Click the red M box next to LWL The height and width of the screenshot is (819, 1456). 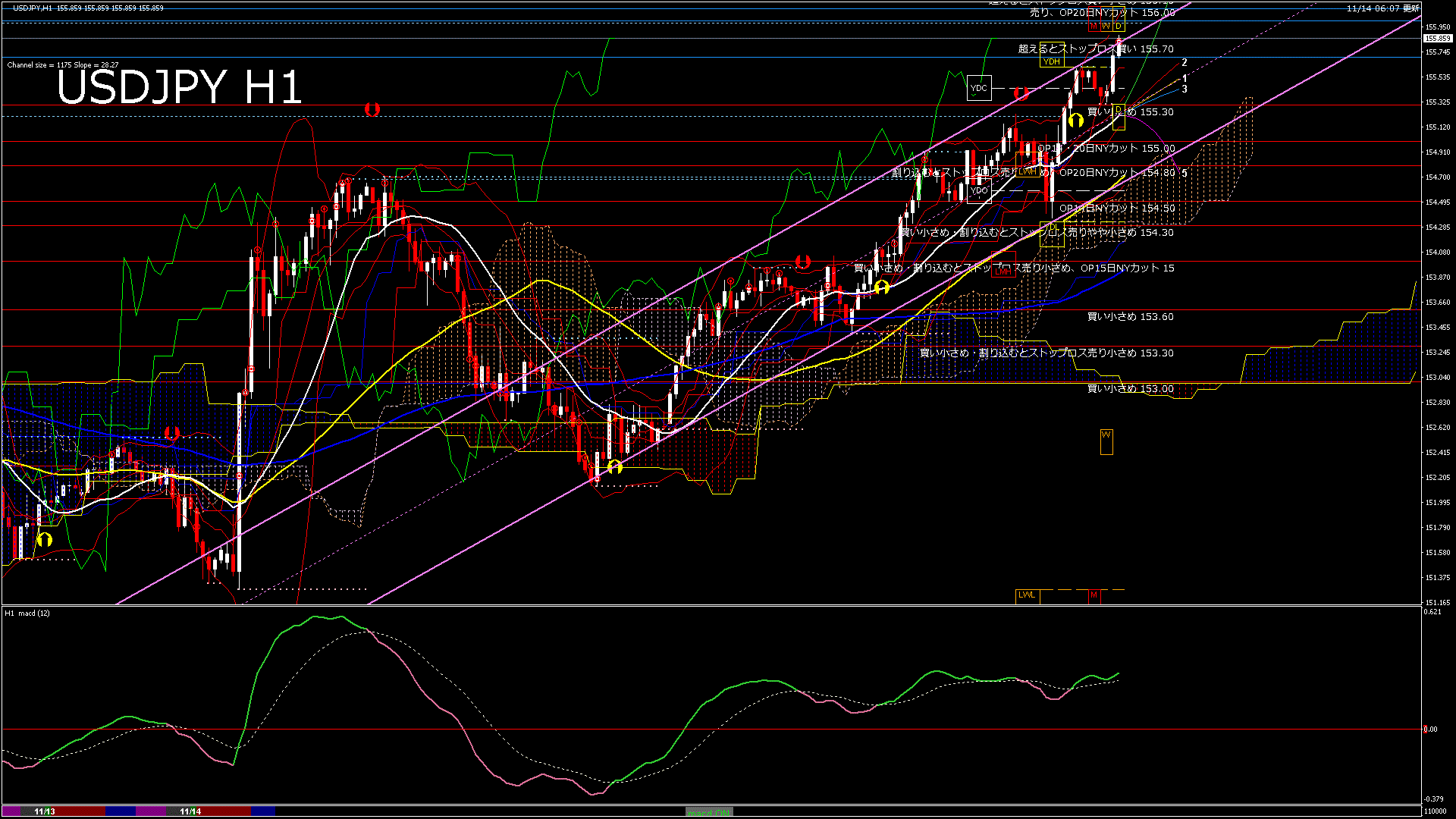coord(1094,595)
